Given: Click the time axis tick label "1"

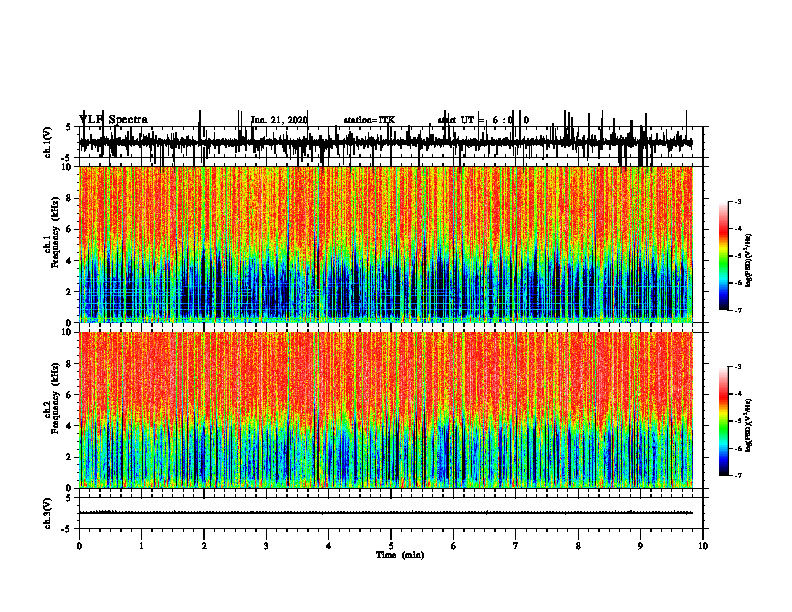Looking at the screenshot, I should pyautogui.click(x=141, y=546).
